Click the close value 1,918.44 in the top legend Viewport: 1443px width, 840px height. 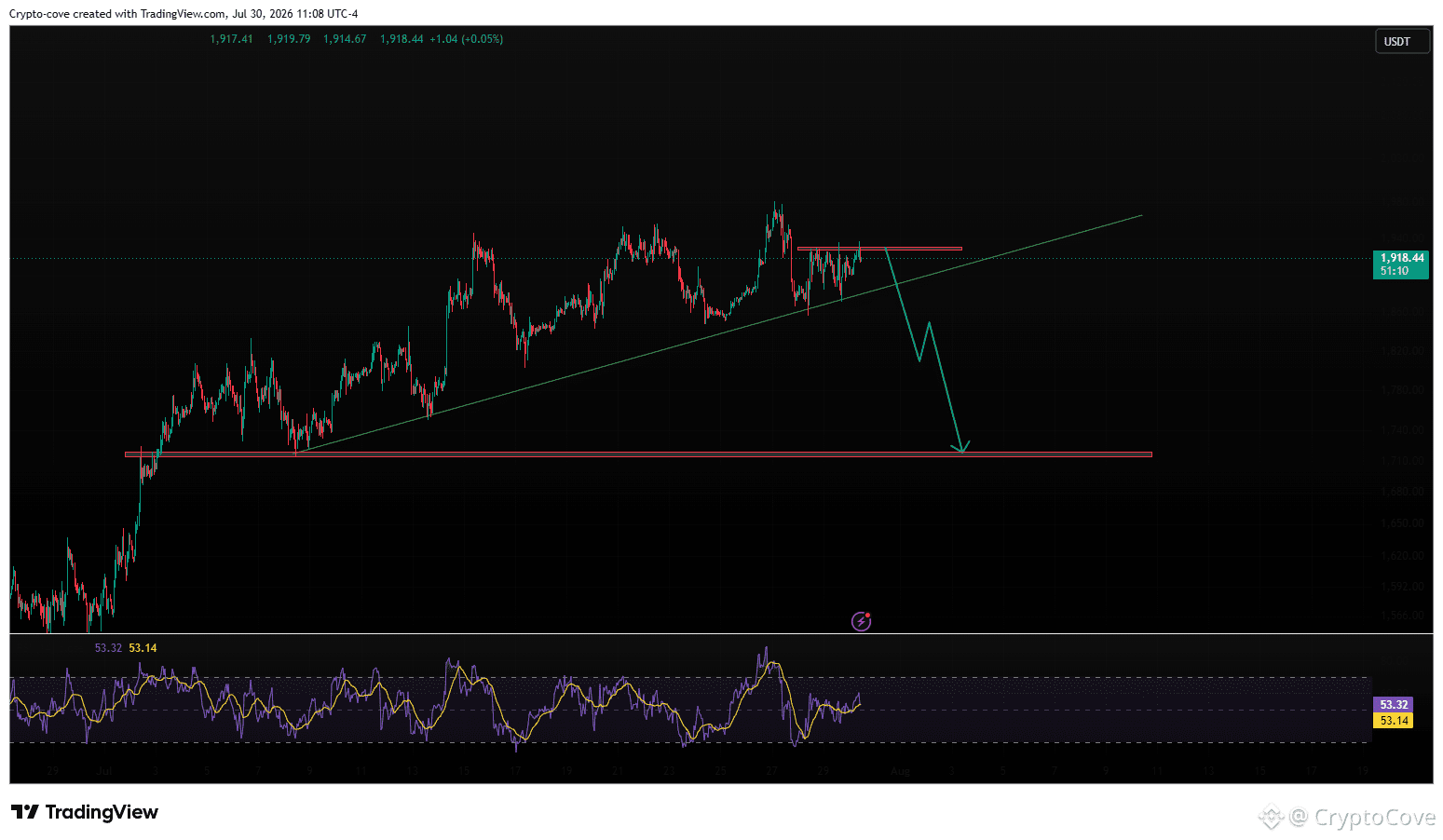click(402, 39)
